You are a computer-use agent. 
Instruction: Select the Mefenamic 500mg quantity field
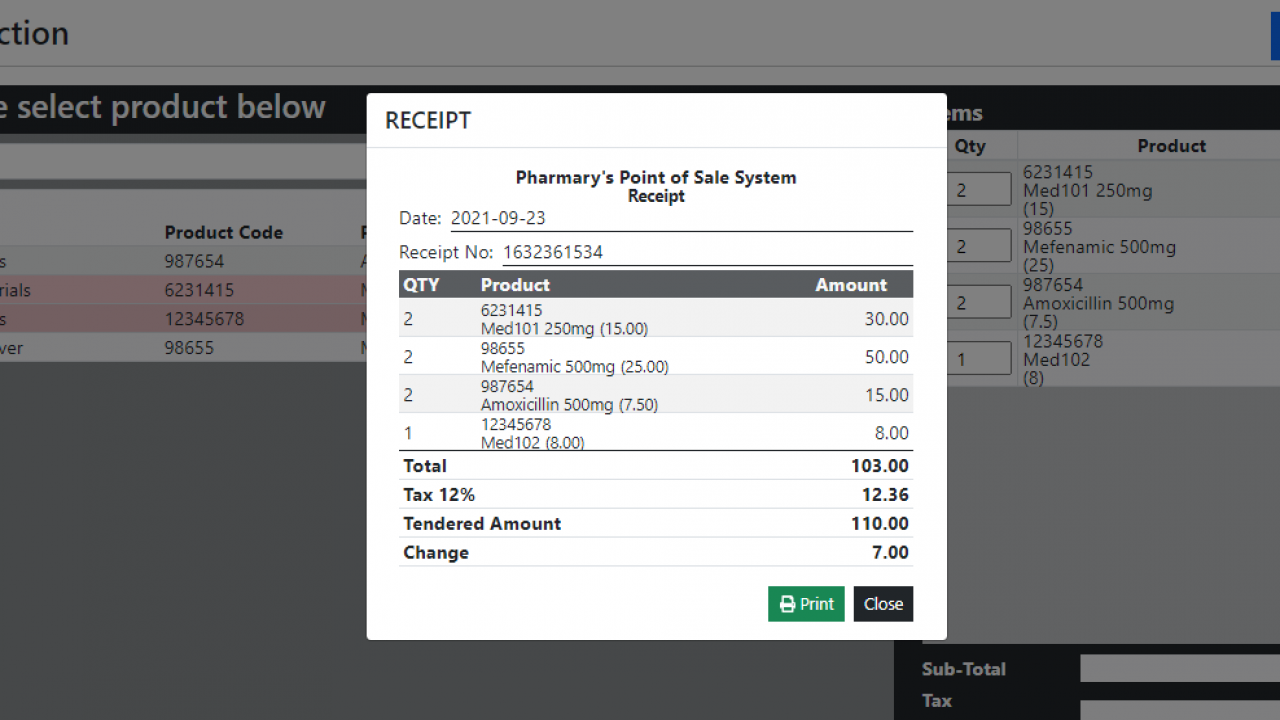point(979,246)
